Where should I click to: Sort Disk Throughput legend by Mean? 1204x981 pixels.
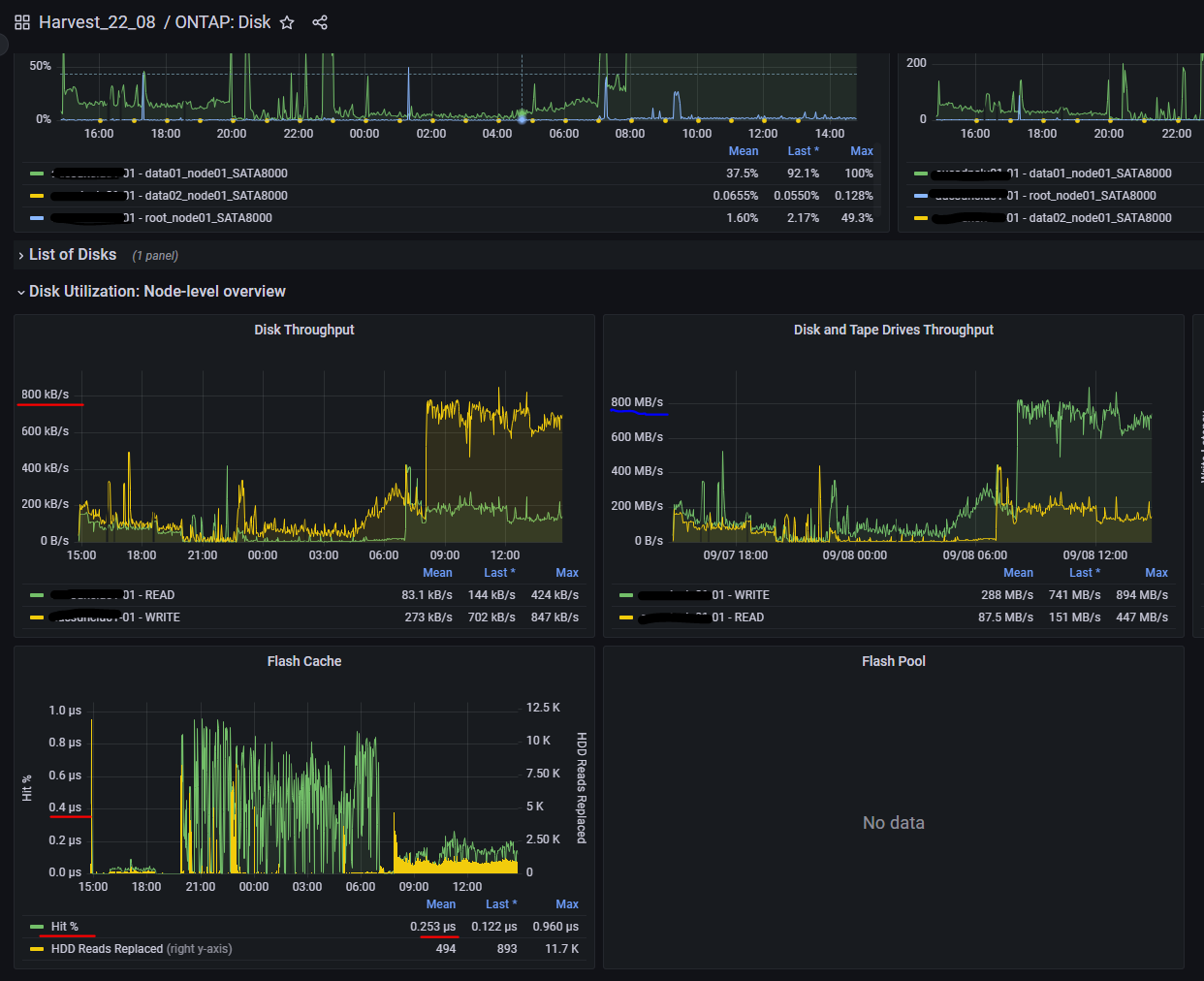click(437, 572)
